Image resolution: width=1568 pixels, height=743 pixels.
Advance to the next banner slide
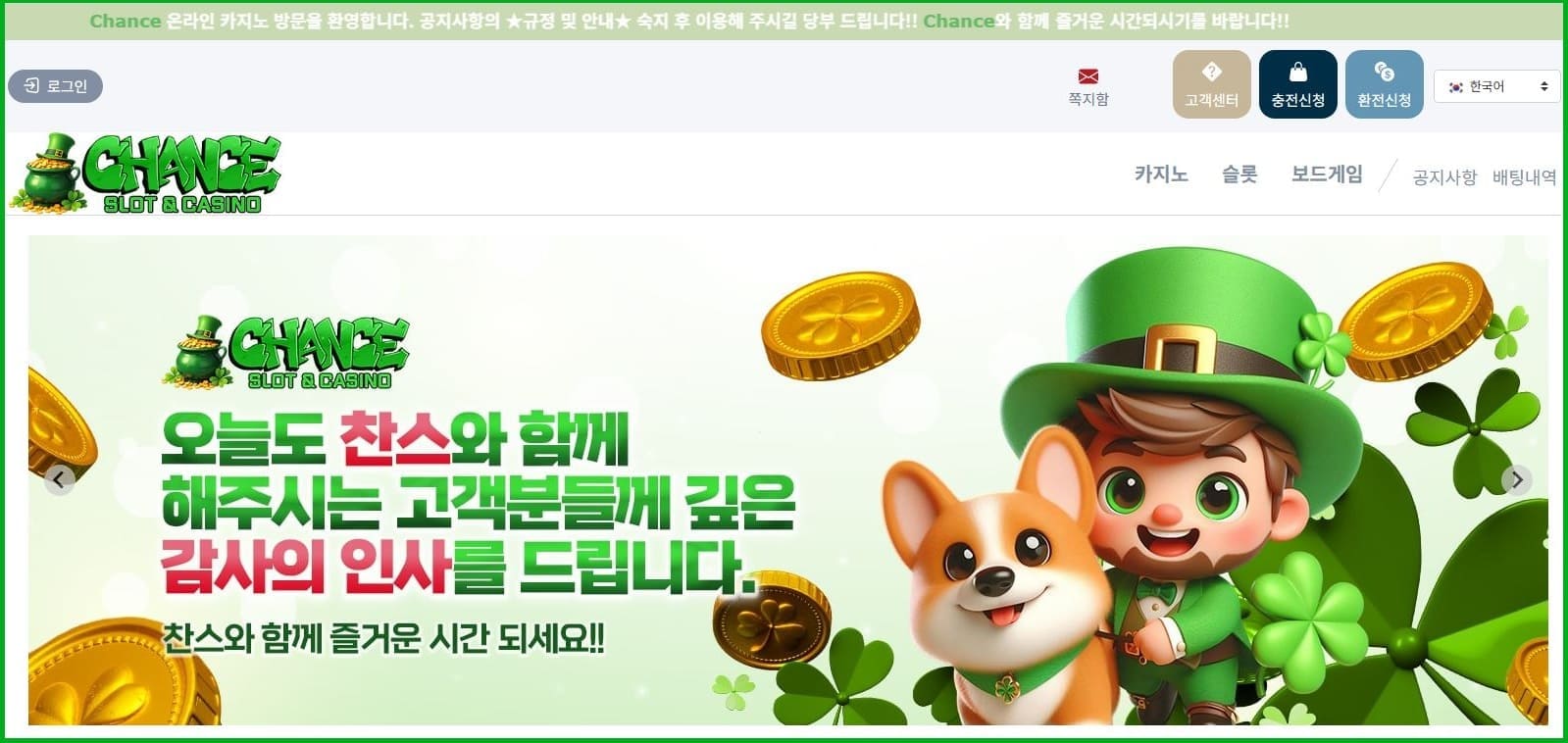click(x=1516, y=479)
